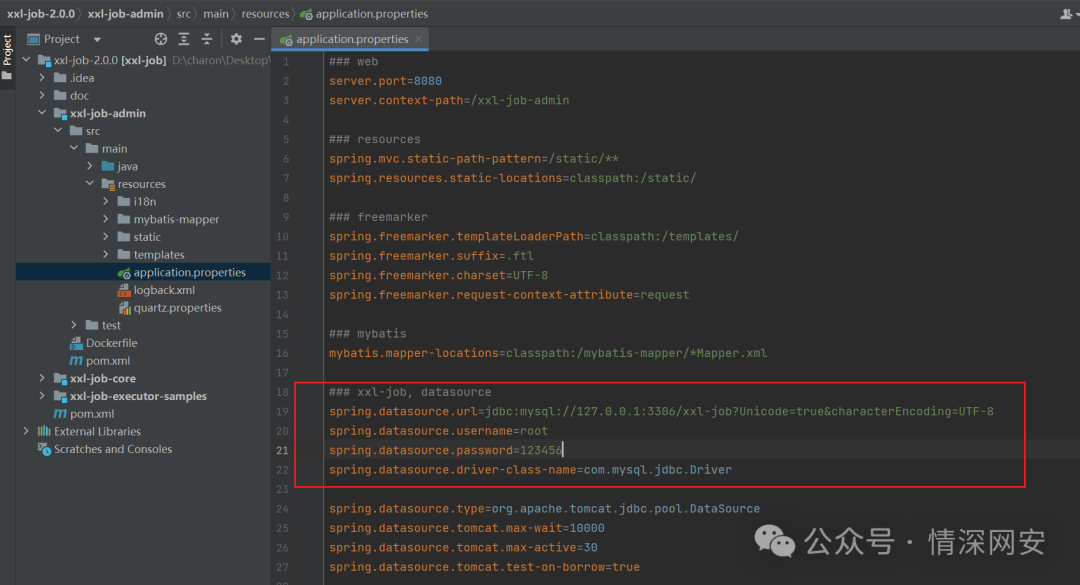Select the application.properties editor tab
Viewport: 1080px width, 585px height.
tap(351, 39)
